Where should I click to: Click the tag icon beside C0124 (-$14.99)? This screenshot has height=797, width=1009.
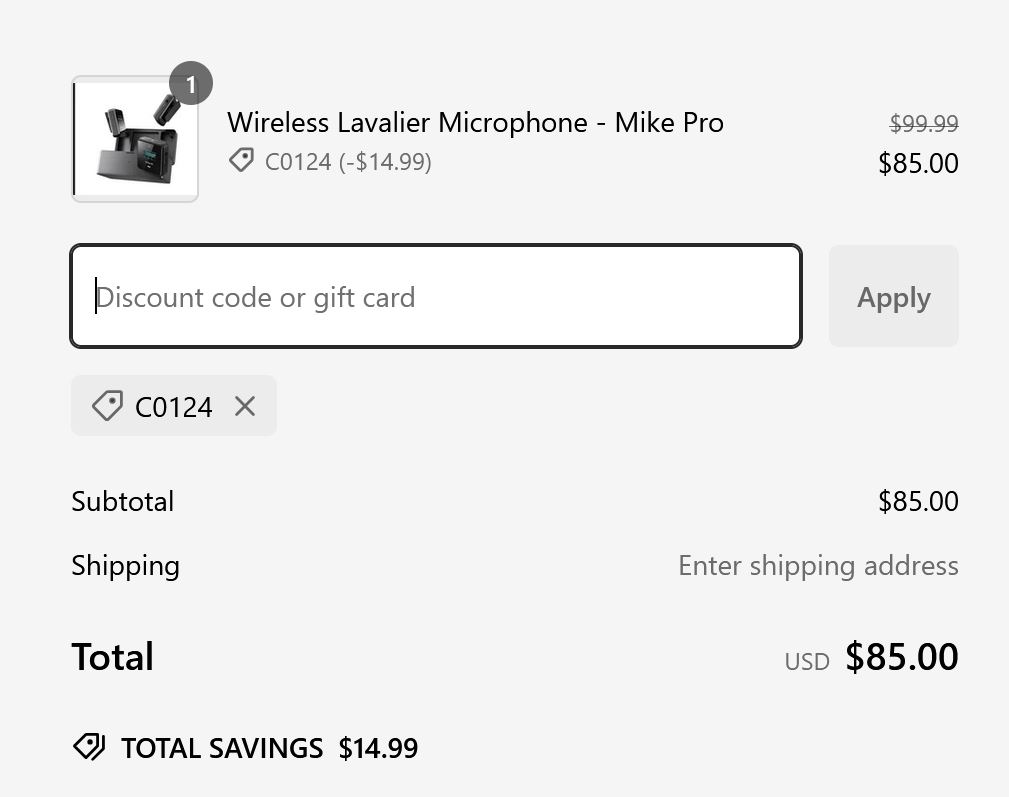[241, 160]
